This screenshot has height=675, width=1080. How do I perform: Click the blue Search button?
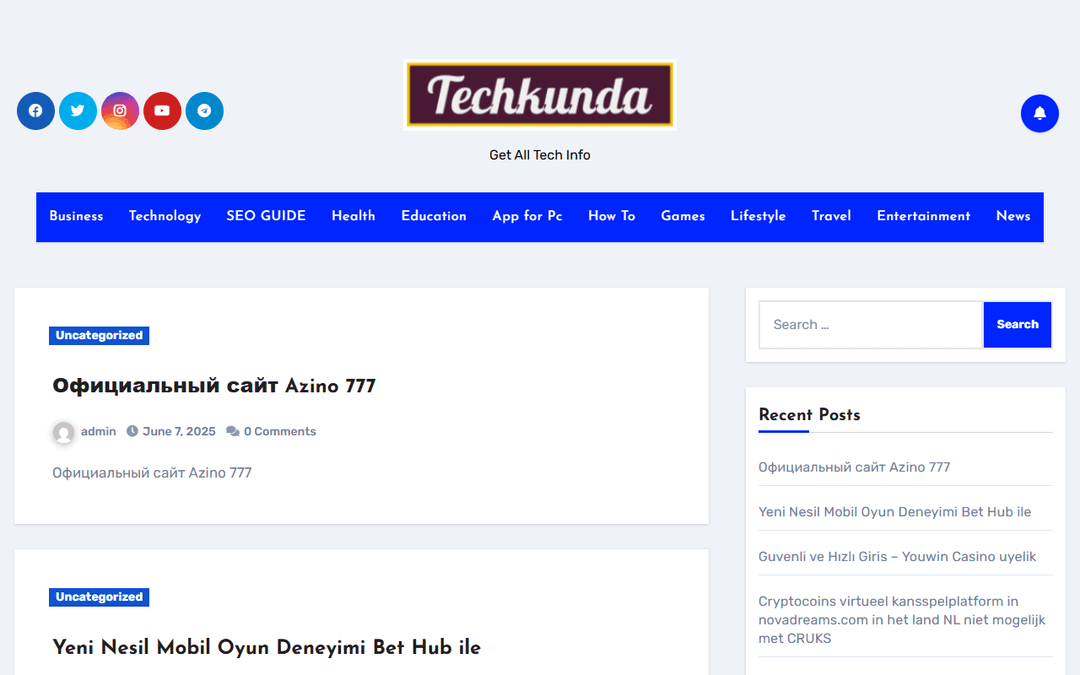click(x=1017, y=324)
